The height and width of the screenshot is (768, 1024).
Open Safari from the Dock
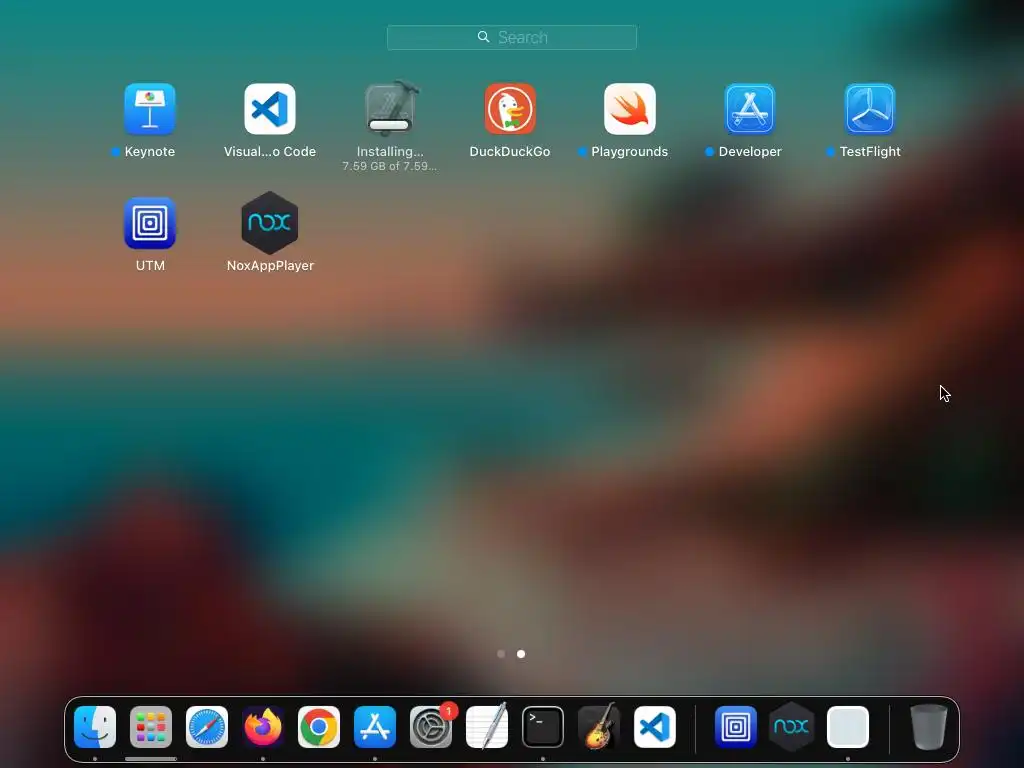coord(207,727)
